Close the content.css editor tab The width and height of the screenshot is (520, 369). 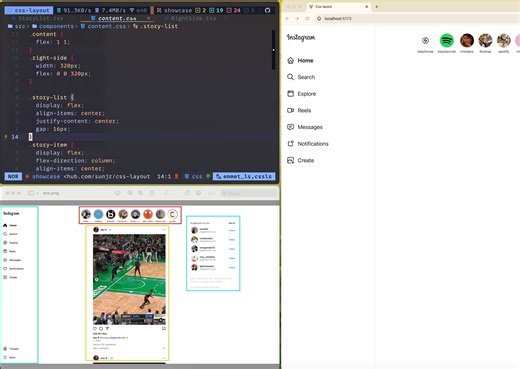pyautogui.click(x=148, y=18)
